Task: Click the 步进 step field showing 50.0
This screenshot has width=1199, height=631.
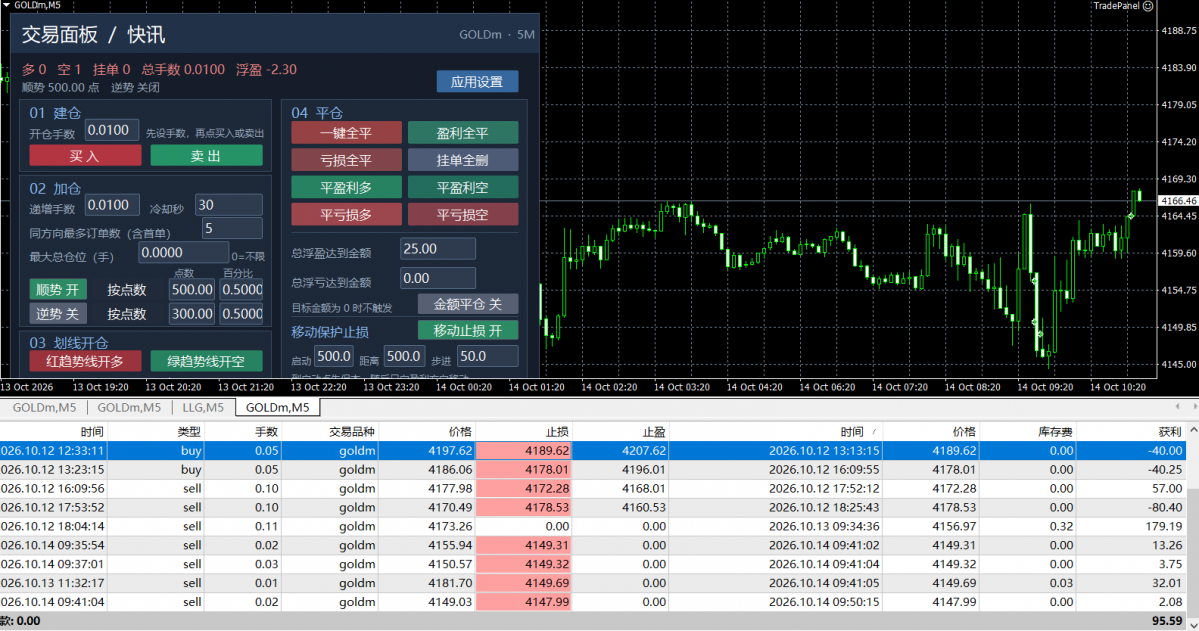Action: (487, 356)
